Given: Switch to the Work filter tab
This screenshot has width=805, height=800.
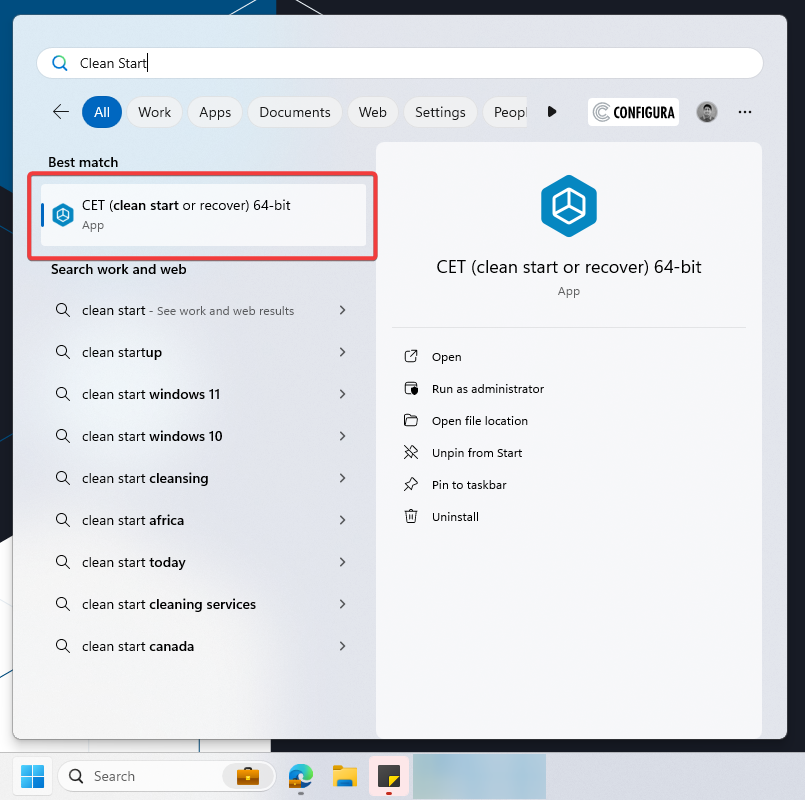Looking at the screenshot, I should [x=154, y=112].
